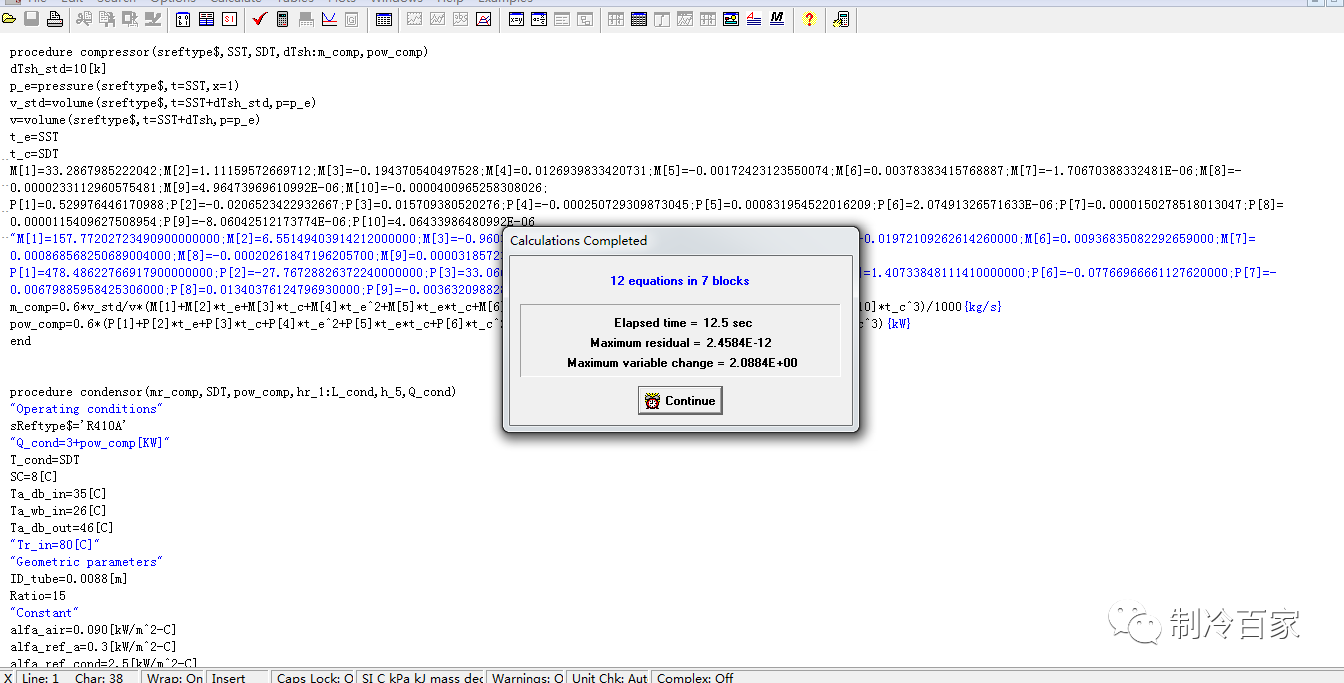Click the alfa_air=0.090 equation line
1344x683 pixels.
[93, 630]
